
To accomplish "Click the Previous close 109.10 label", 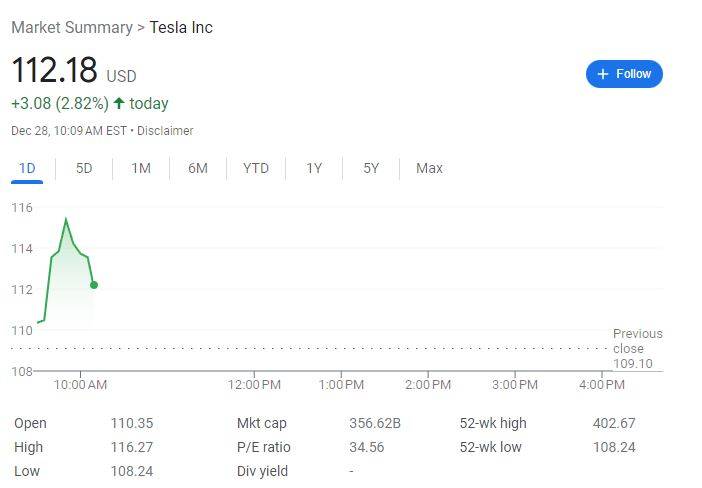I will click(638, 348).
